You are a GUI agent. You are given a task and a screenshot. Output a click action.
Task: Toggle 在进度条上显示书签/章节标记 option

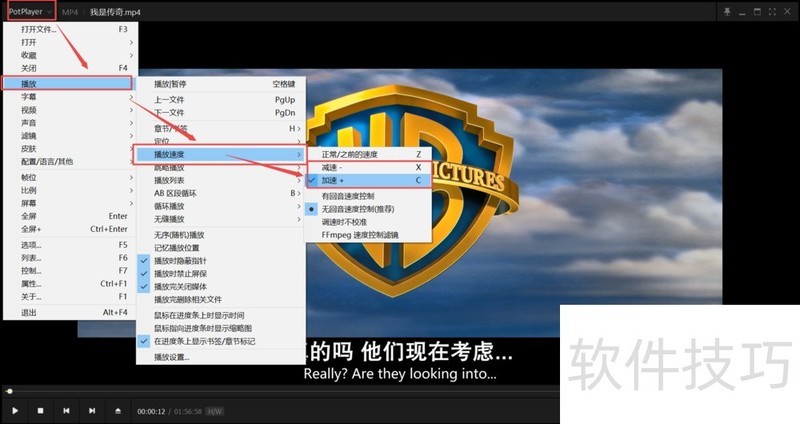click(221, 341)
